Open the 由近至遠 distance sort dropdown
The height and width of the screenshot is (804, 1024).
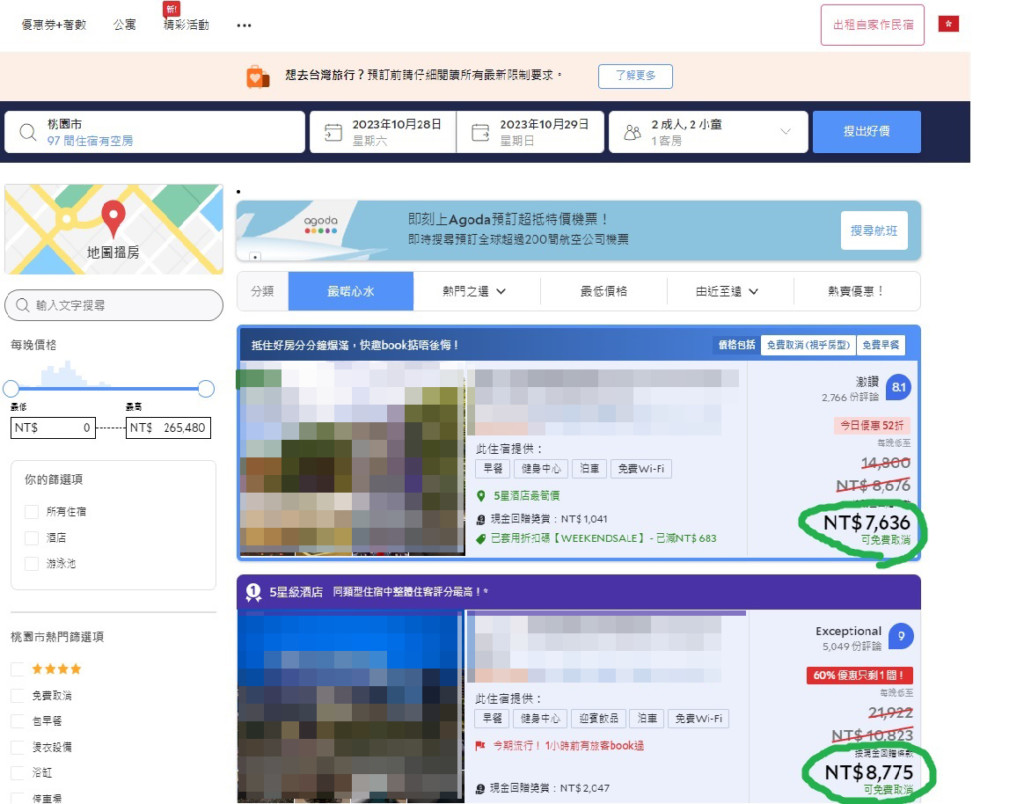coord(728,291)
